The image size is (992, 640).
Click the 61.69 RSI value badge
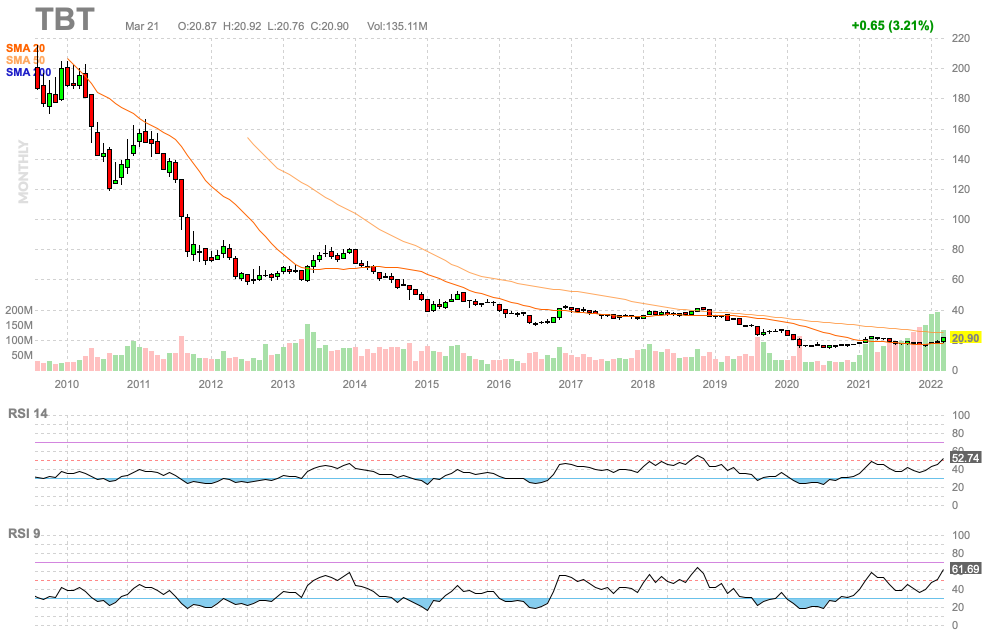pos(964,569)
